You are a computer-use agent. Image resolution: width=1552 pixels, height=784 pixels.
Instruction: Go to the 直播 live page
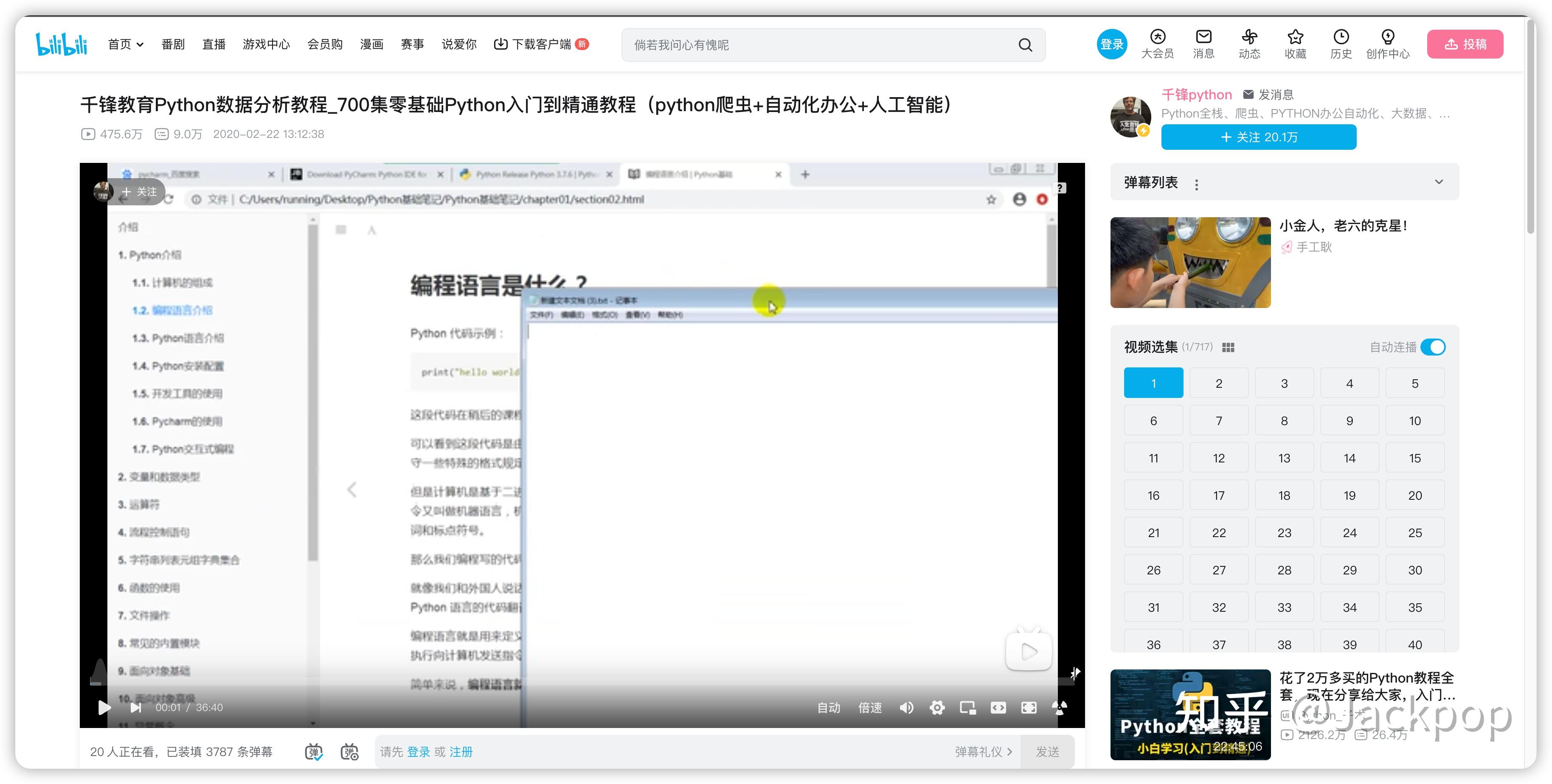pyautogui.click(x=214, y=45)
